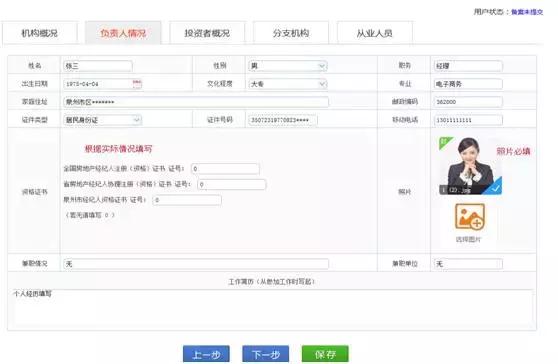The width and height of the screenshot is (558, 364).
Task: Select the 负责人情况 tab
Action: pyautogui.click(x=123, y=33)
